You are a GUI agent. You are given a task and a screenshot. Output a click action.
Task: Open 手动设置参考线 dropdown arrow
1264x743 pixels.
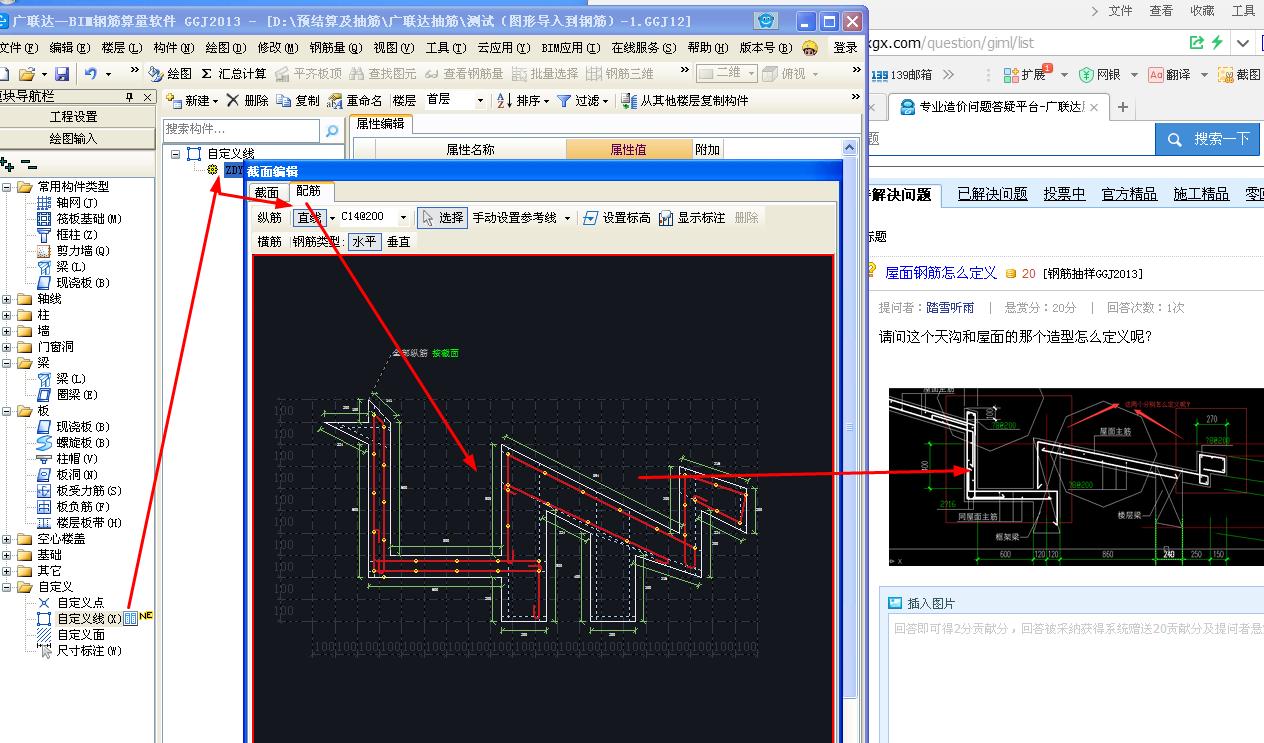567,217
